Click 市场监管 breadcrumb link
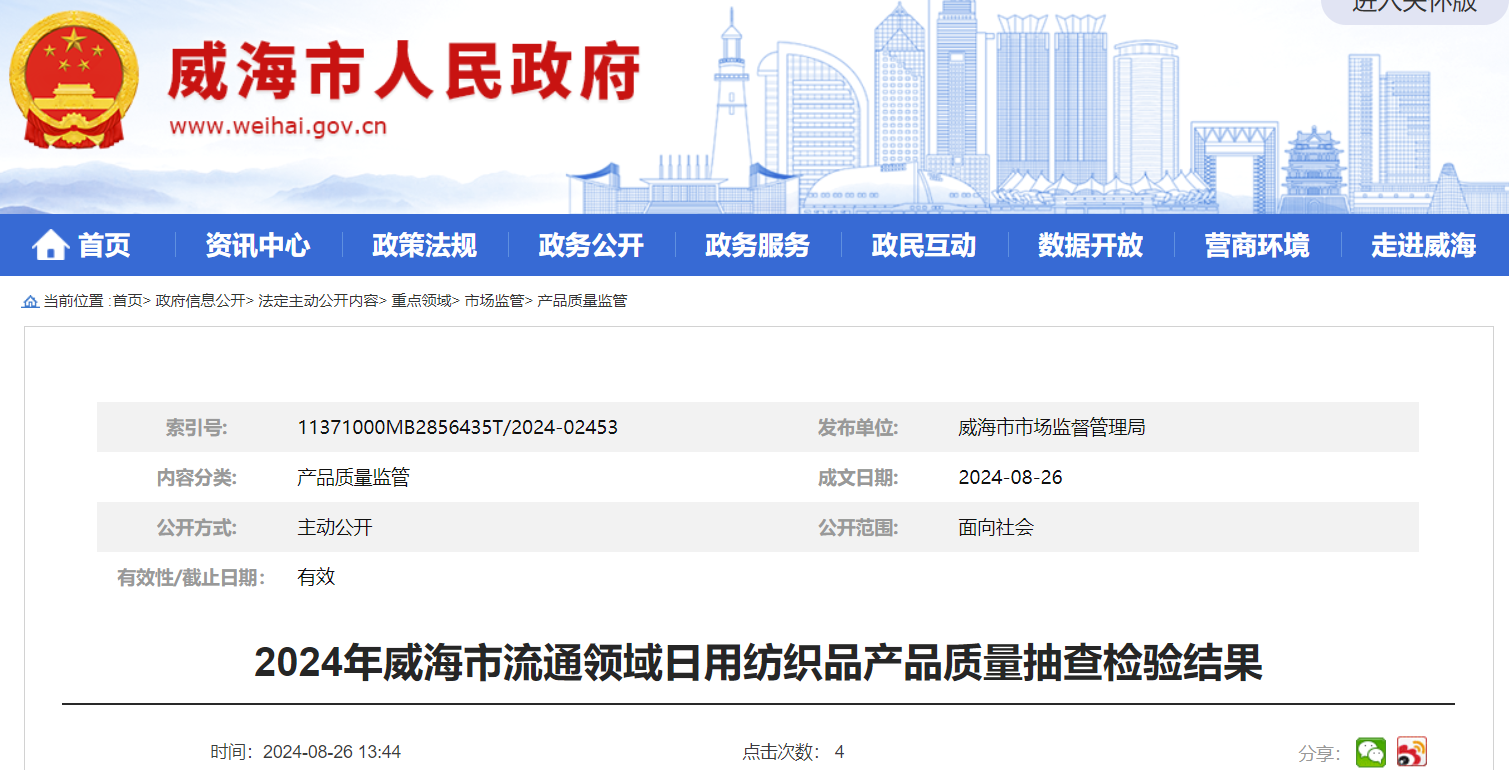 494,301
